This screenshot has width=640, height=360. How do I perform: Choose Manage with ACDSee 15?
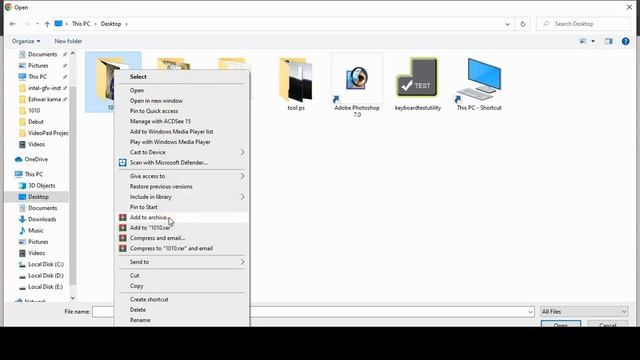point(160,121)
